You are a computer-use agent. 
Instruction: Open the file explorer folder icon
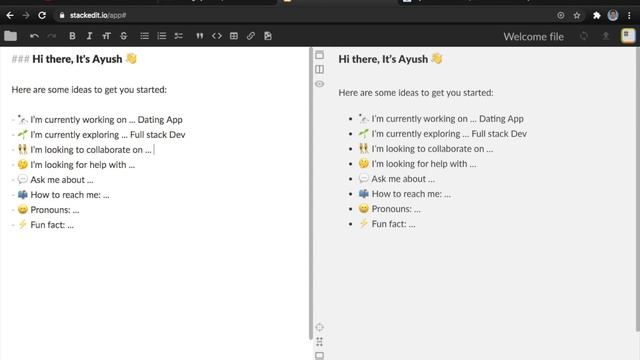11,36
